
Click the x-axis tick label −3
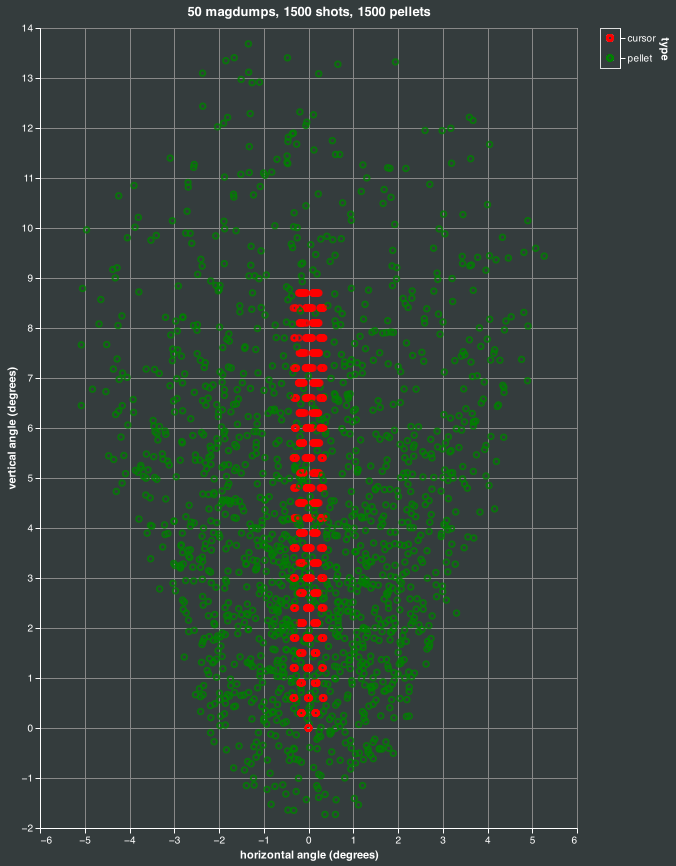click(x=175, y=840)
